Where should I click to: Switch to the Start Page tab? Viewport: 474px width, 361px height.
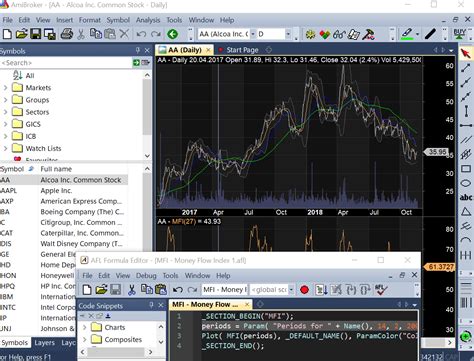tap(242, 50)
